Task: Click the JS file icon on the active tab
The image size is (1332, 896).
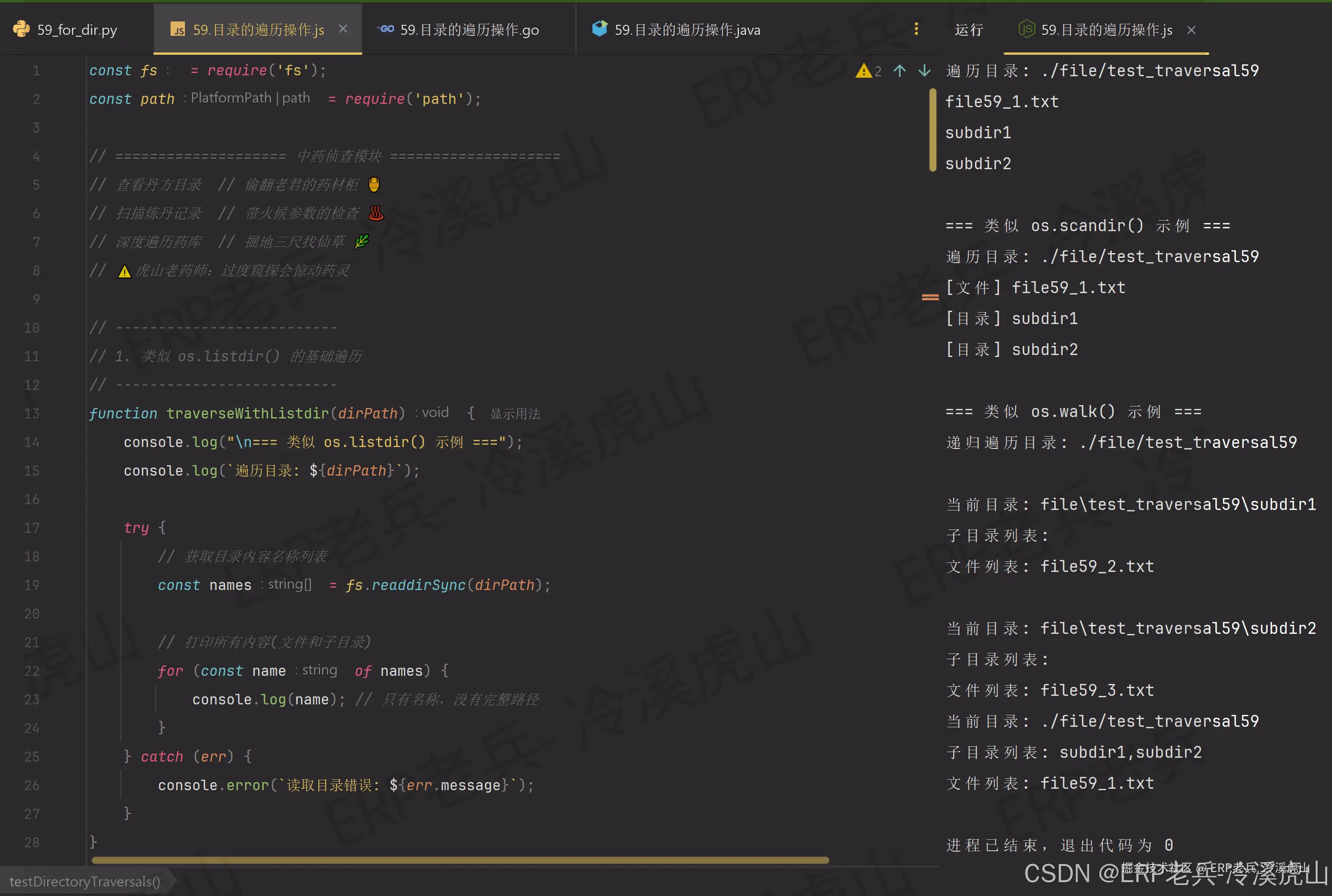Action: (178, 30)
